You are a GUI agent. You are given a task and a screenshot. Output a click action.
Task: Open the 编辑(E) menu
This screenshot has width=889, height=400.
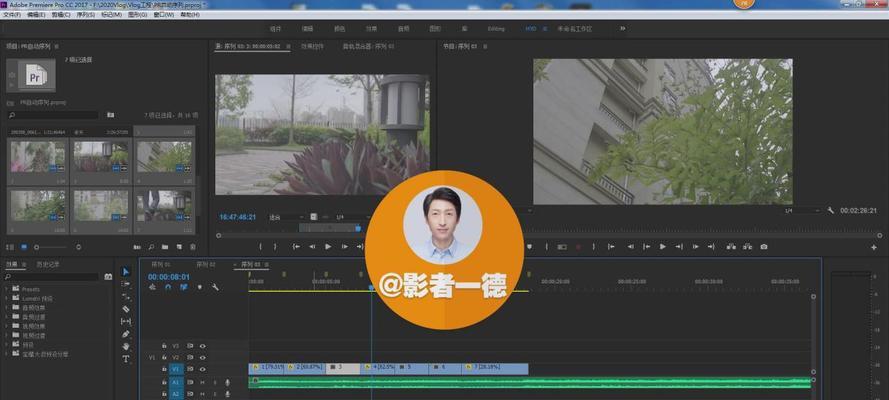point(36,14)
